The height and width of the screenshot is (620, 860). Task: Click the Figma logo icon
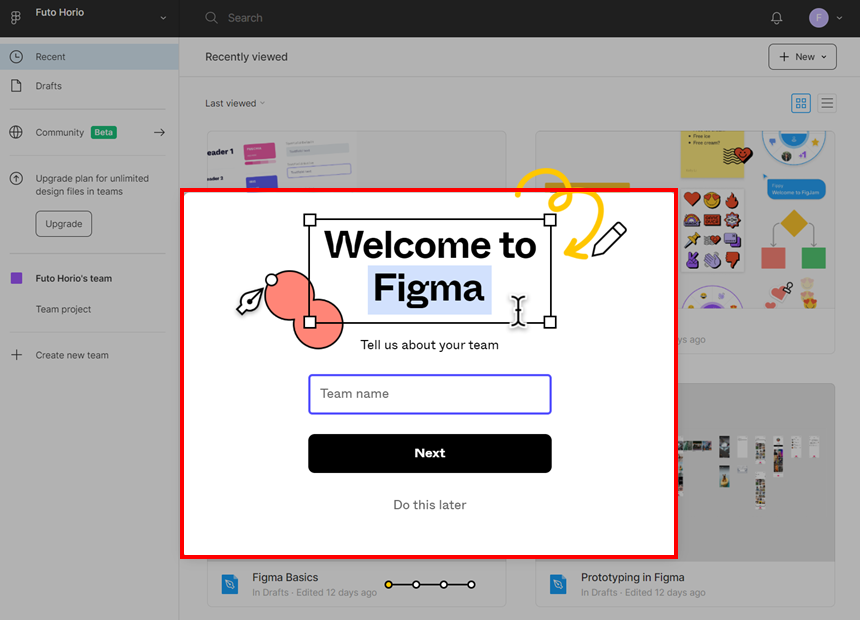click(x=15, y=18)
